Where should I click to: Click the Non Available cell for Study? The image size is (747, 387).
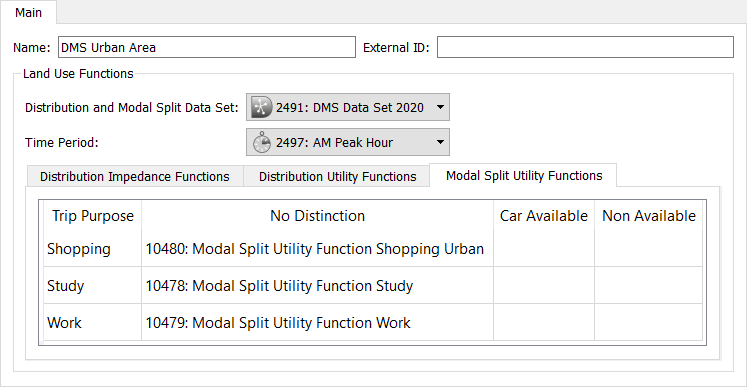pyautogui.click(x=649, y=285)
